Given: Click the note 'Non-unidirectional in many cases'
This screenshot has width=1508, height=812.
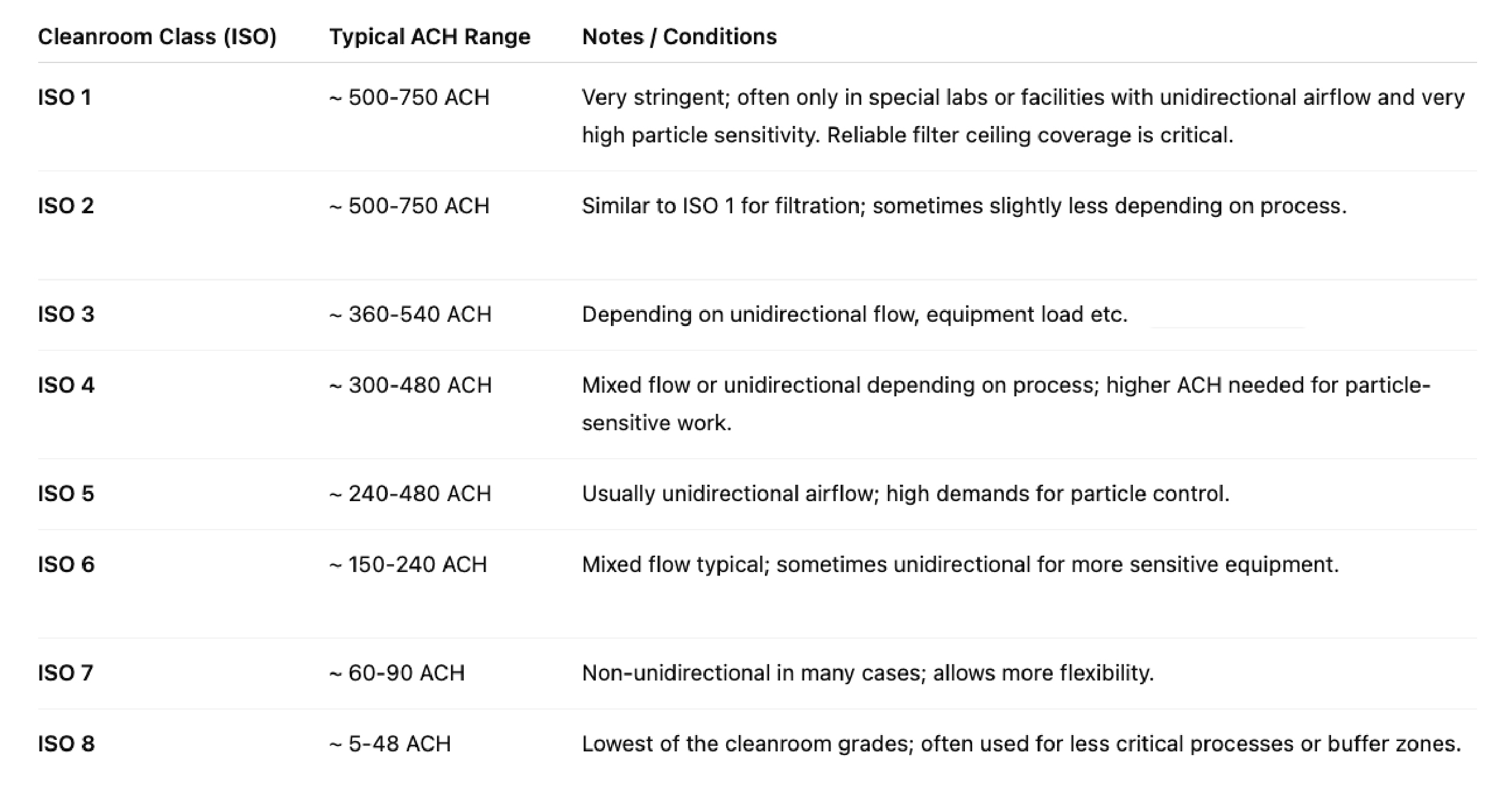Looking at the screenshot, I should coord(867,673).
